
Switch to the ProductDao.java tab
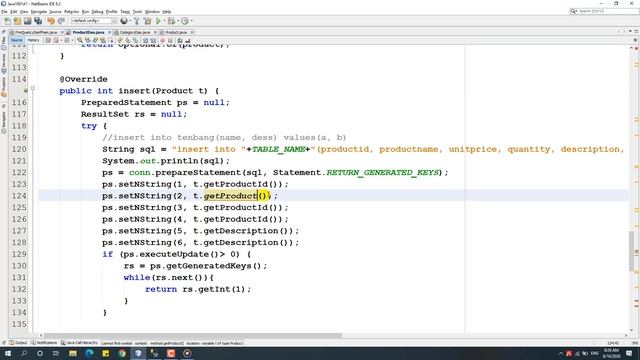coord(88,32)
